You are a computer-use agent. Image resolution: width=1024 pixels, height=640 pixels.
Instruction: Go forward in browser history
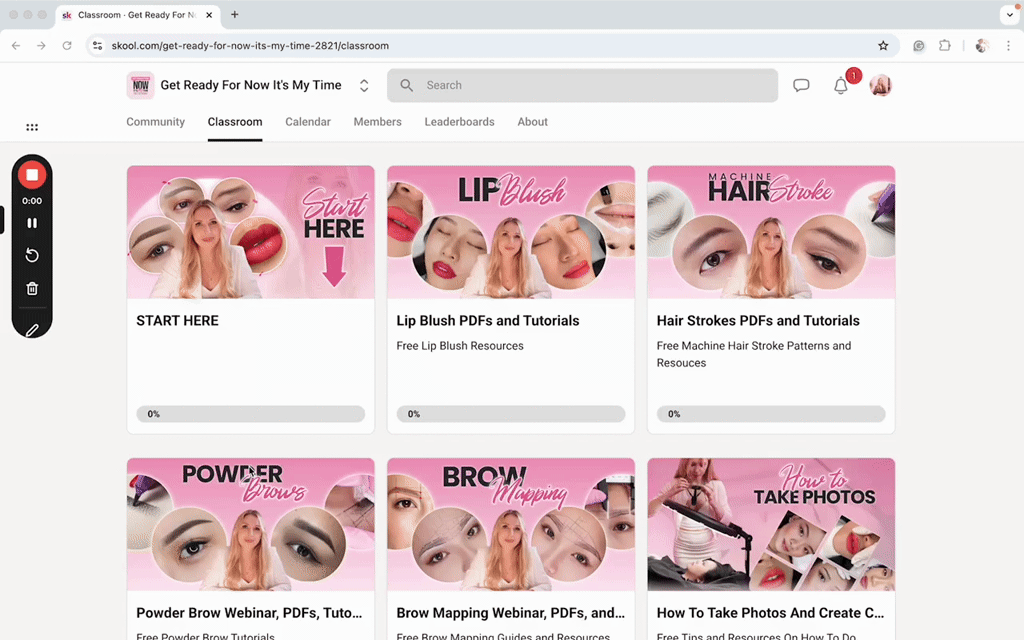[x=41, y=46]
